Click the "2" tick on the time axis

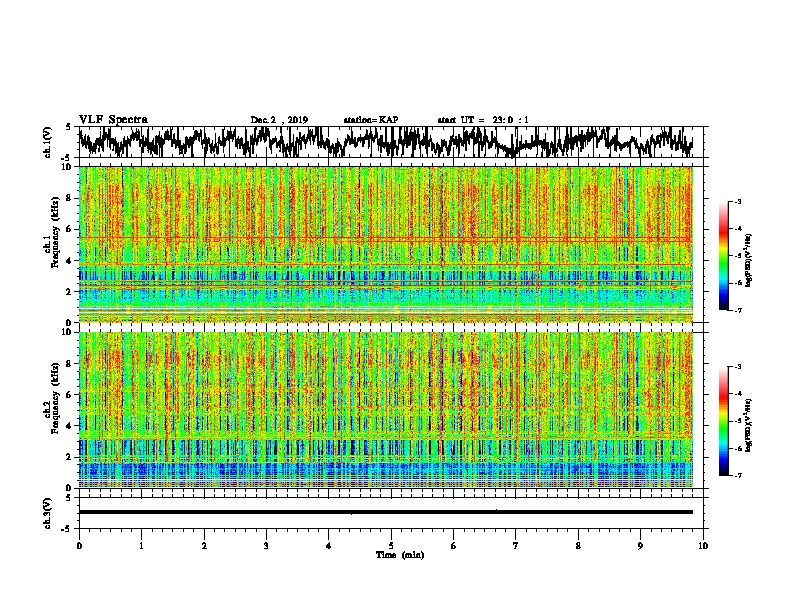click(204, 546)
